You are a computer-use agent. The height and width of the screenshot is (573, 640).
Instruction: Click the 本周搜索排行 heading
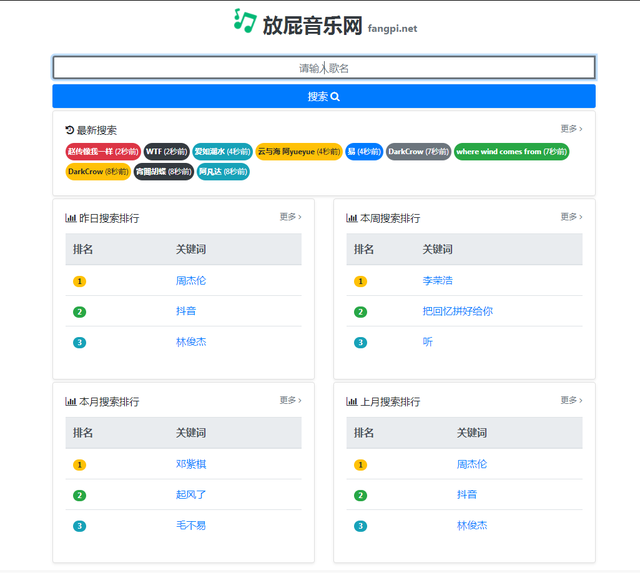383,218
